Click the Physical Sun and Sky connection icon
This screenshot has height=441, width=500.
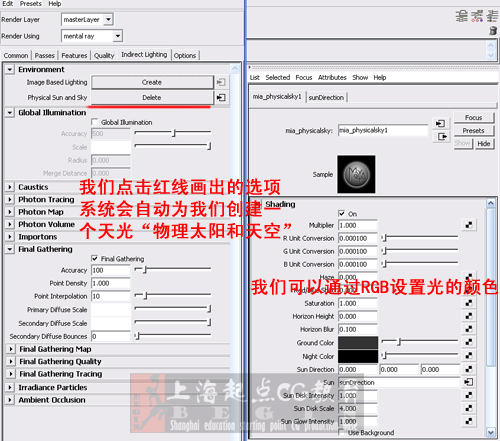221,97
